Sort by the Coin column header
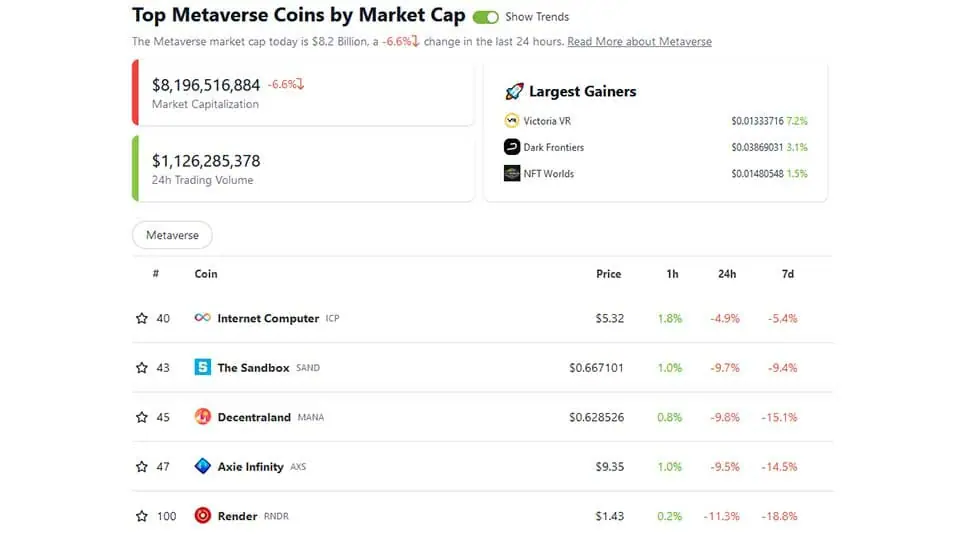Image resolution: width=960 pixels, height=540 pixels. pyautogui.click(x=206, y=274)
